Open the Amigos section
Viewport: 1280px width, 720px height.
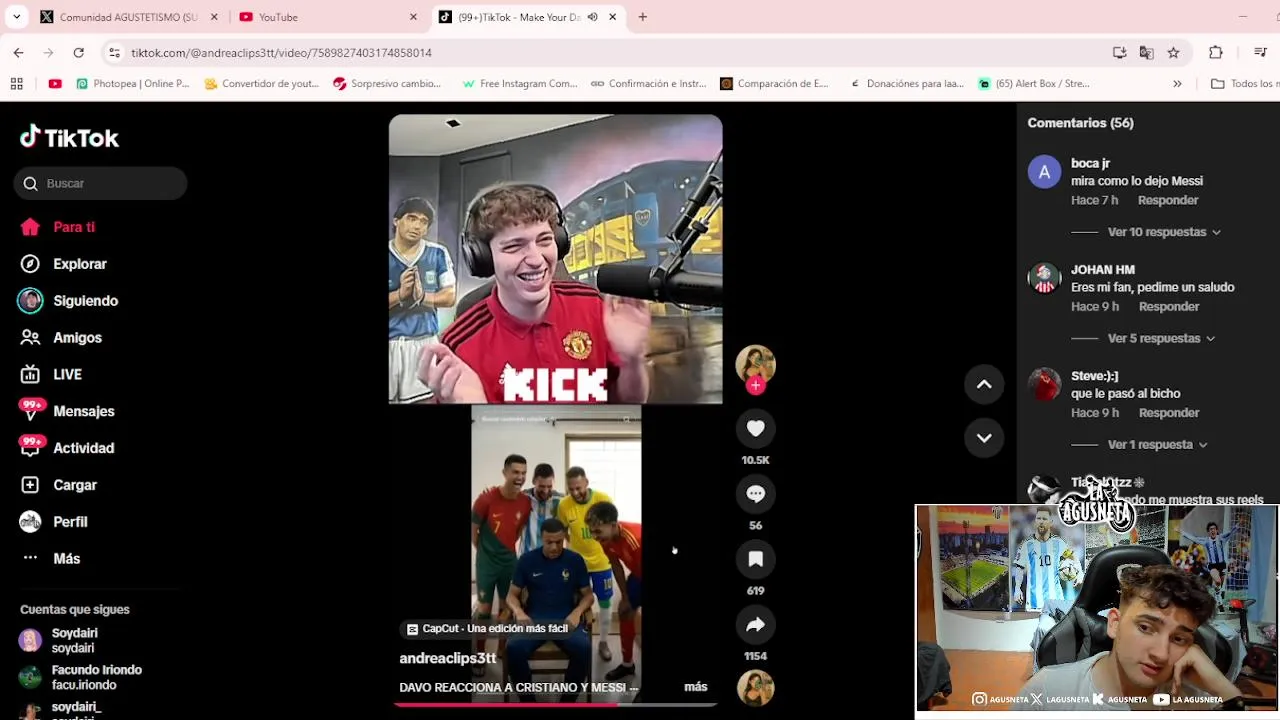pyautogui.click(x=61, y=338)
